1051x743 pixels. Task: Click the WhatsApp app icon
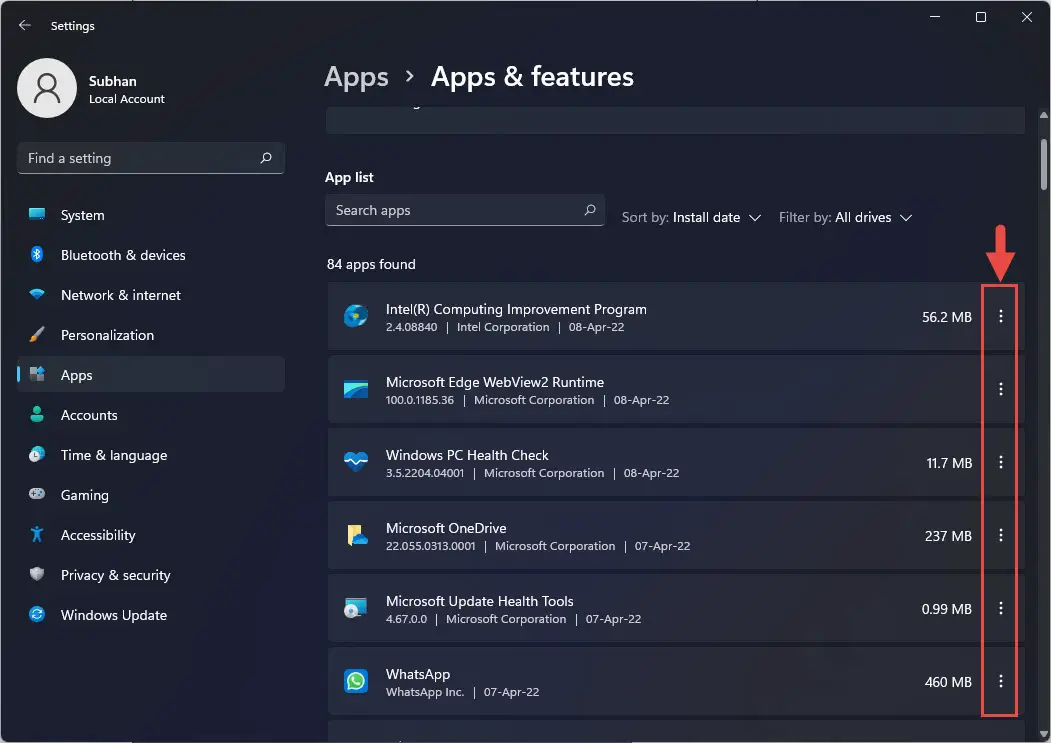tap(356, 681)
